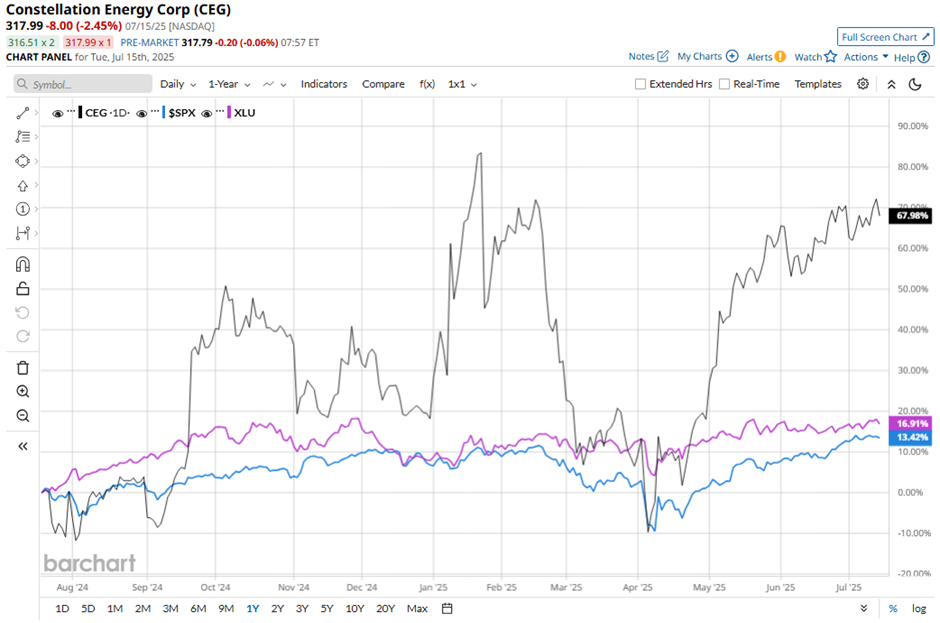Open the Indicators menu
Viewport: 940px width, 623px height.
click(324, 84)
